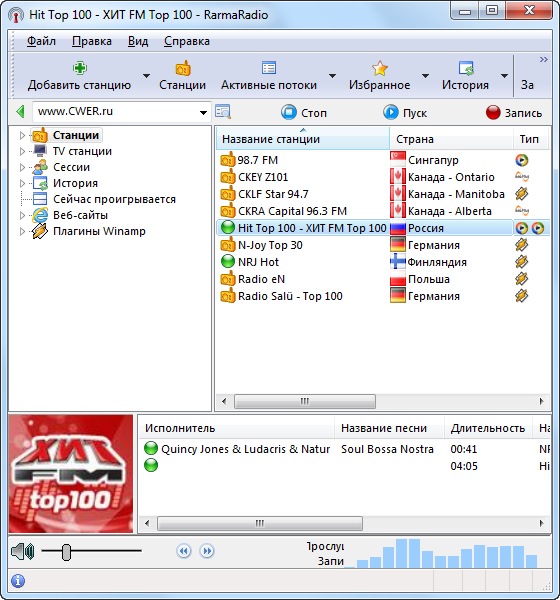Expand the Станции tree node
Viewport: 560px width, 600px height.
click(x=22, y=135)
